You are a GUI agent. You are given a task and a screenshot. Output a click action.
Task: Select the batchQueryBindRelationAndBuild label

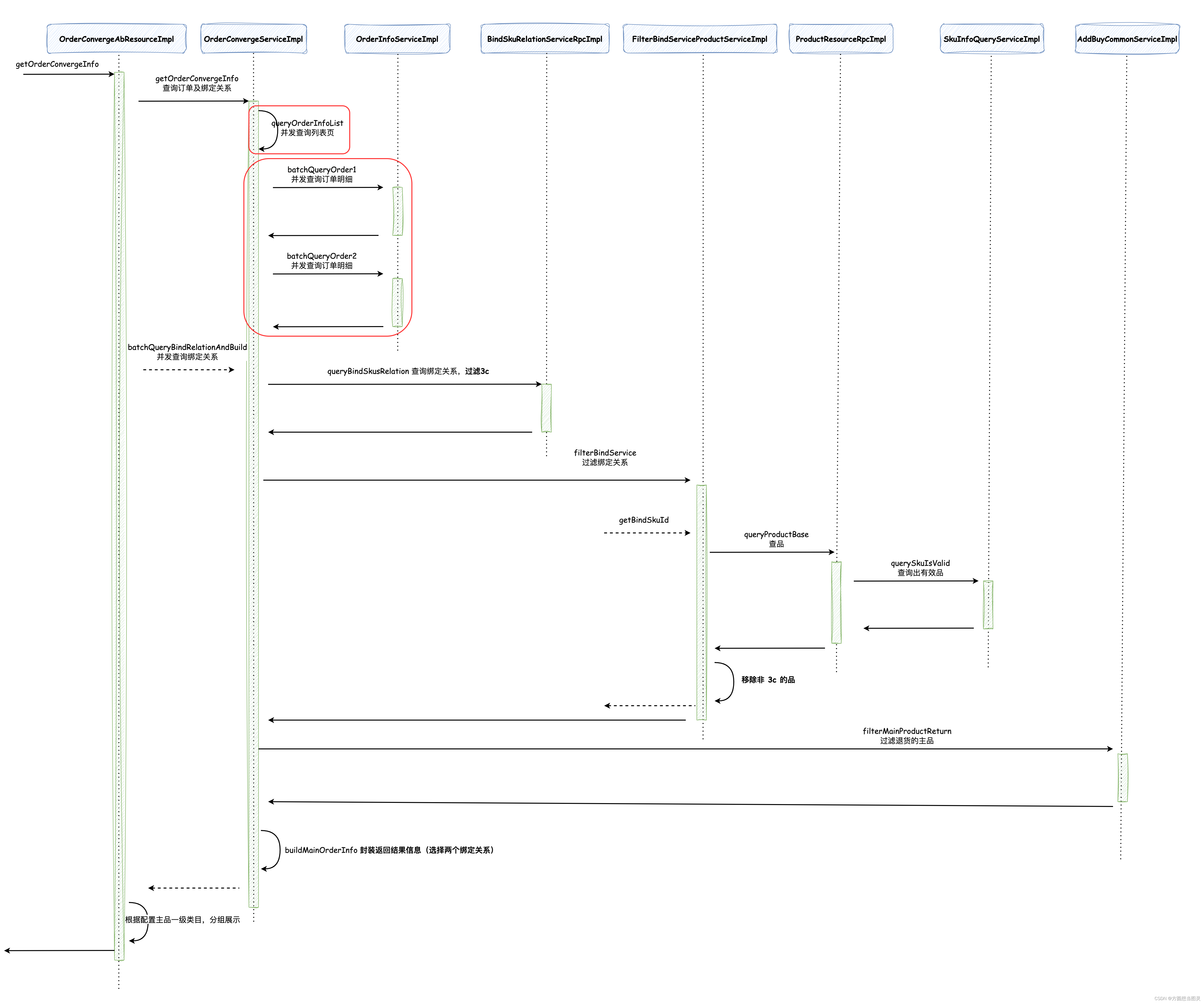[x=187, y=347]
